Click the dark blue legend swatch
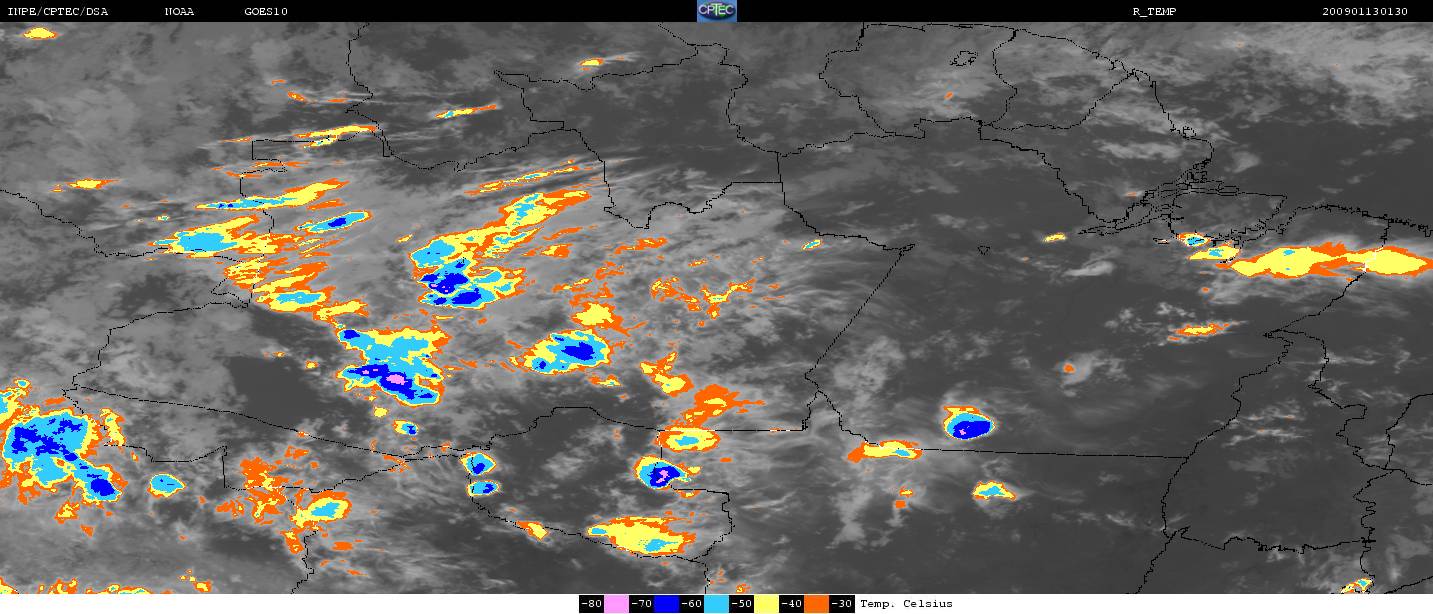Image resolution: width=1433 pixels, height=614 pixels. pos(666,604)
